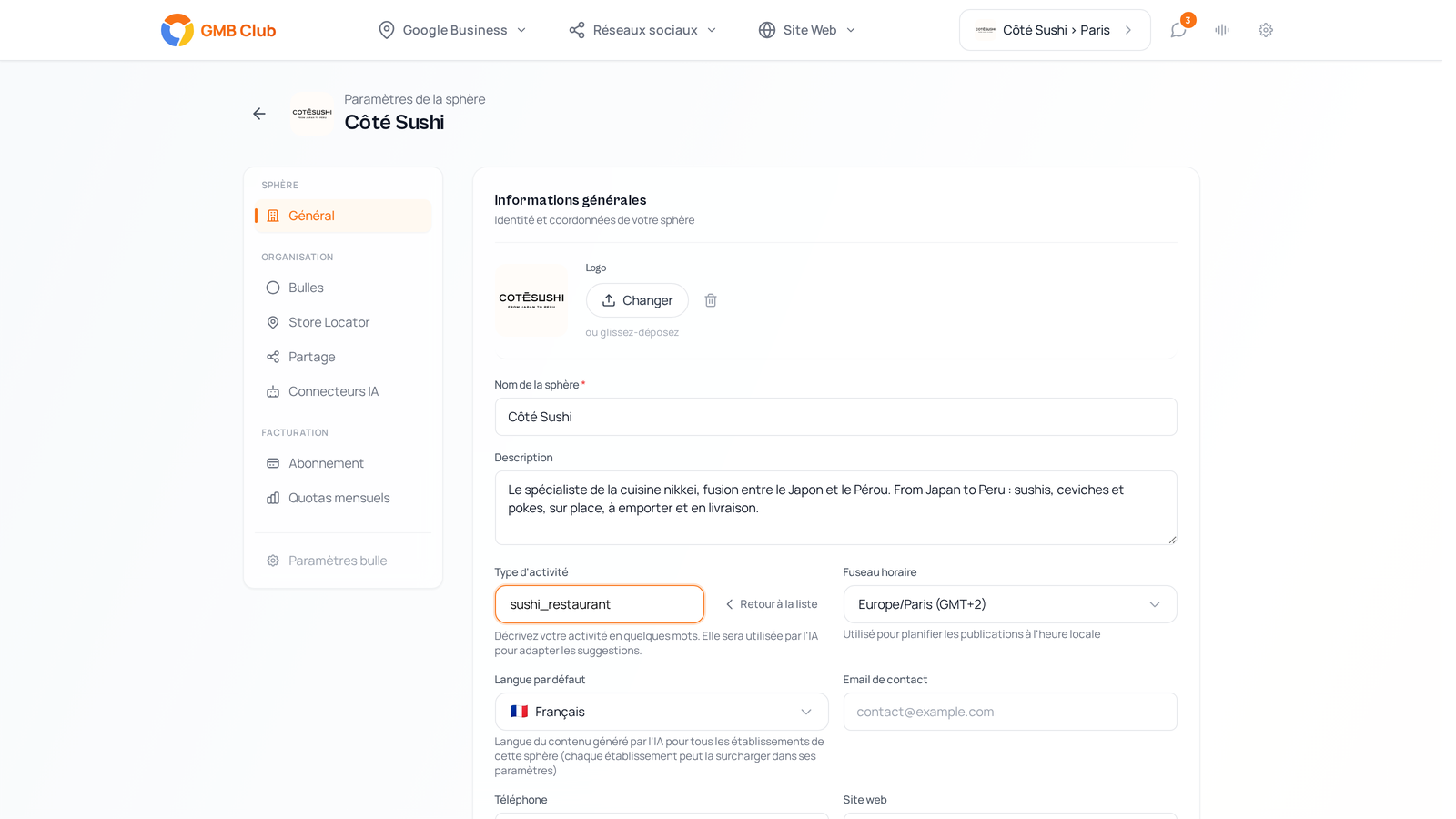The image size is (1456, 819).
Task: Expand the Google Business chevron
Action: point(521,30)
